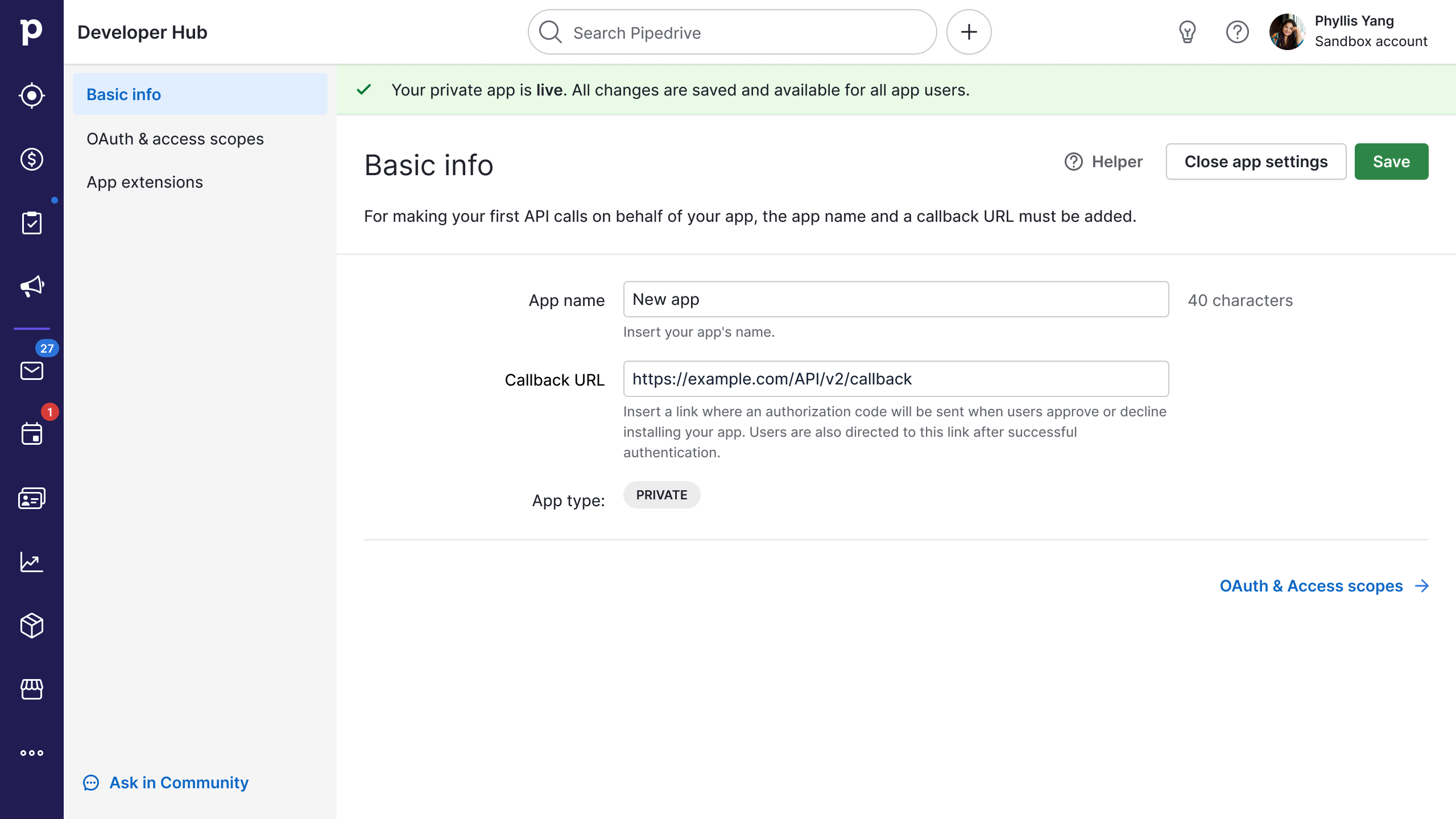
Task: Click Close app settings button
Action: click(1255, 162)
